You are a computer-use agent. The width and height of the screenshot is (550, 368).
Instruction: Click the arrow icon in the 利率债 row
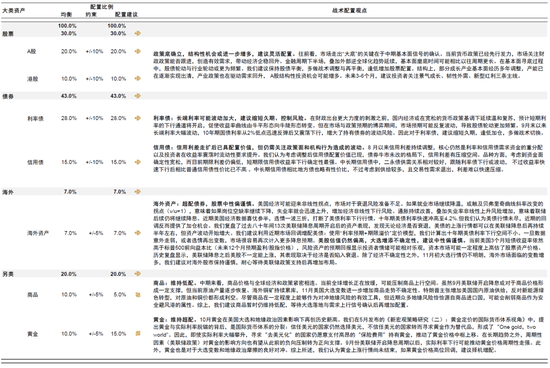[x=138, y=118]
